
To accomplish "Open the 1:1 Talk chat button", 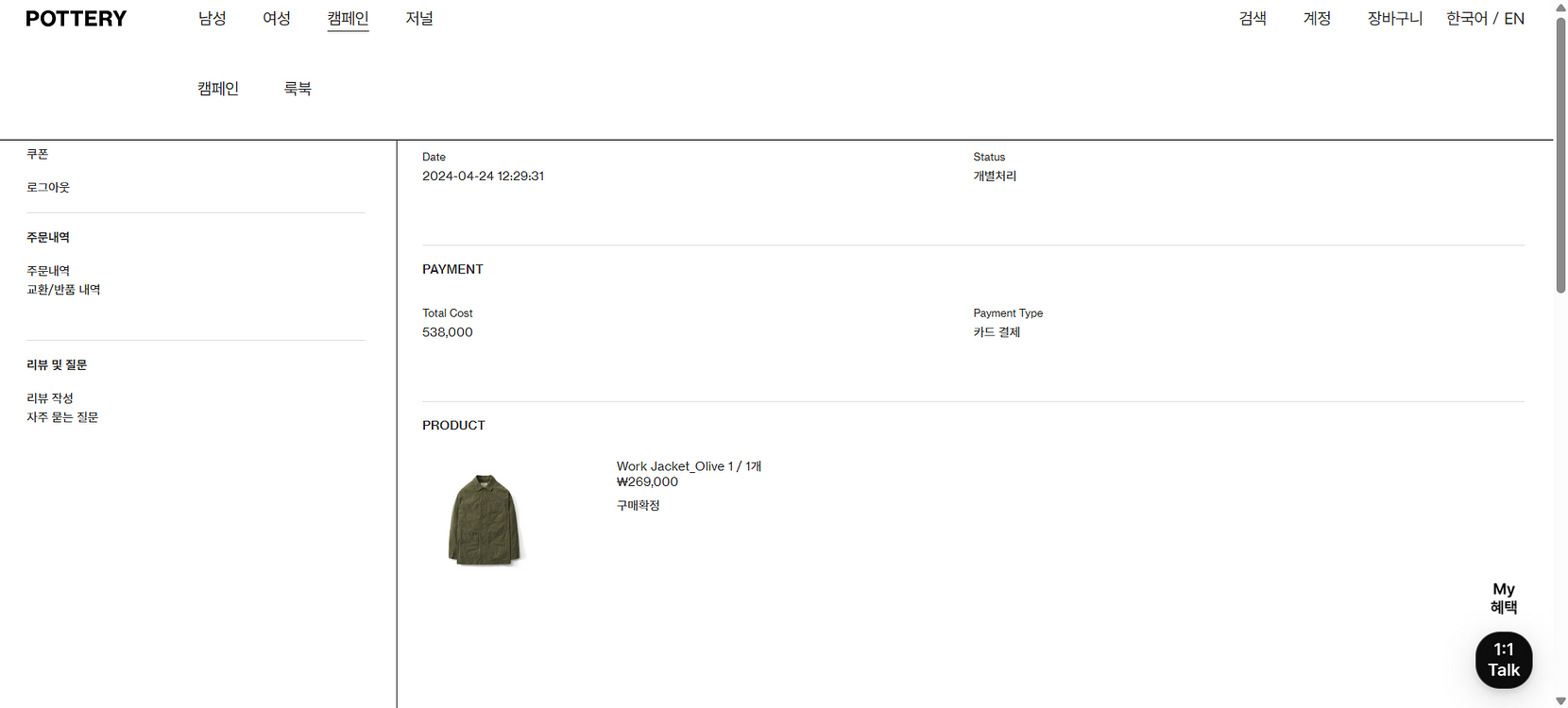I will click(x=1504, y=660).
